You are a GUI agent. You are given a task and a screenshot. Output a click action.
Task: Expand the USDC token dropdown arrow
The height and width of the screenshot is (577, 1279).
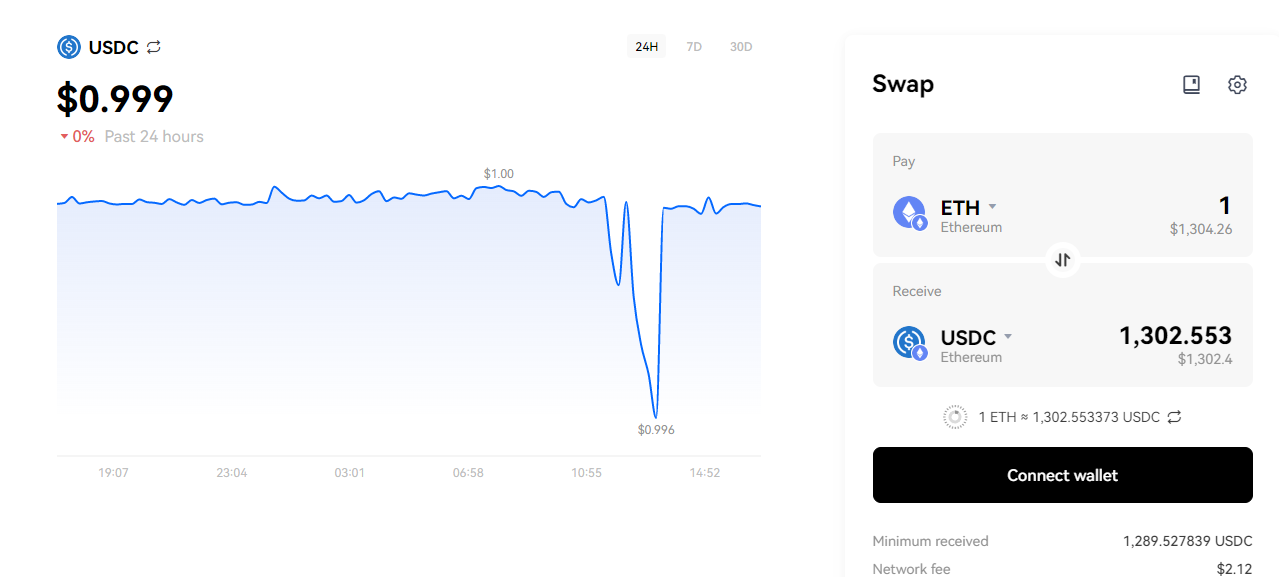pyautogui.click(x=1008, y=337)
